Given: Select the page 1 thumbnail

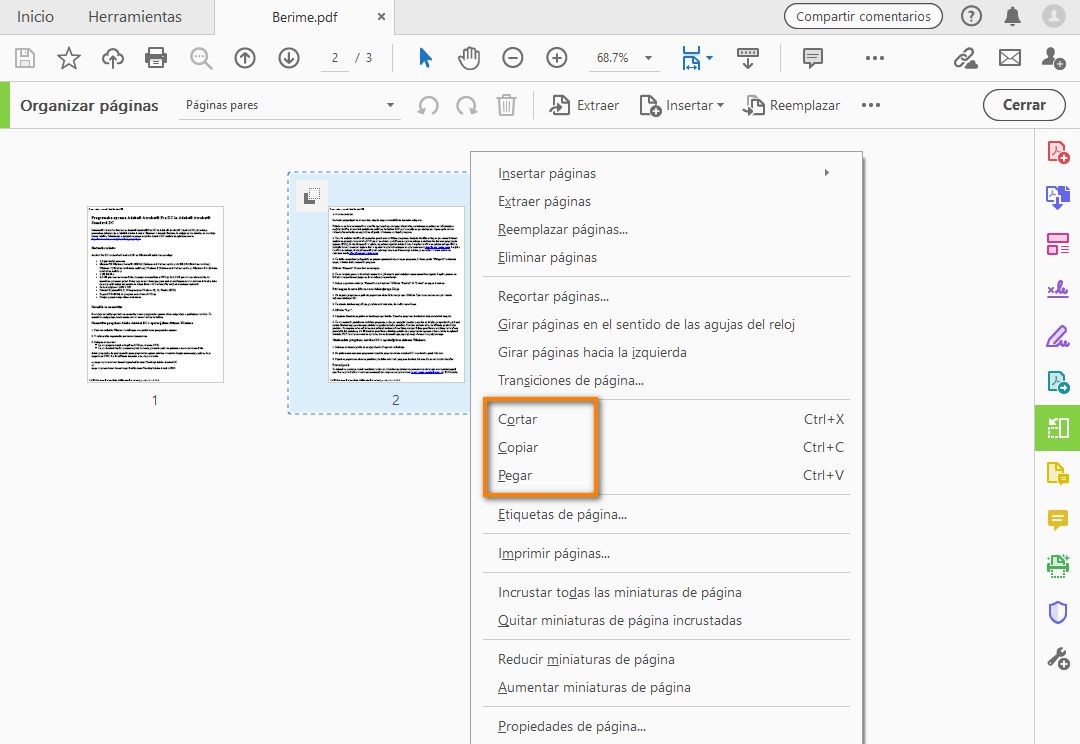Looking at the screenshot, I should [x=155, y=294].
